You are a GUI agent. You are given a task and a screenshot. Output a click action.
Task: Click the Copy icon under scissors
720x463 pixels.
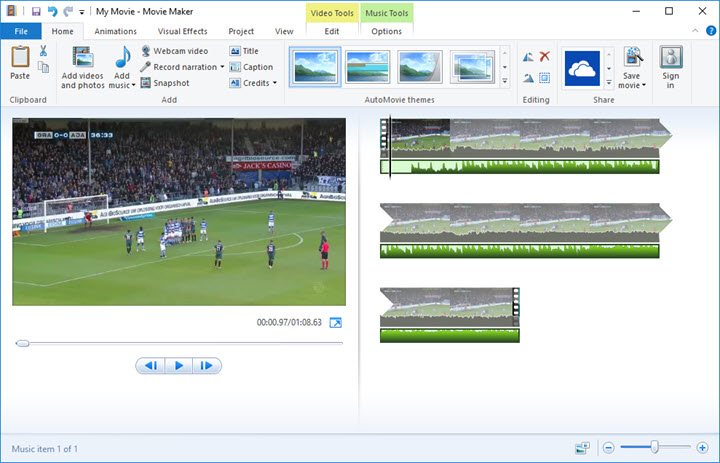pos(43,67)
